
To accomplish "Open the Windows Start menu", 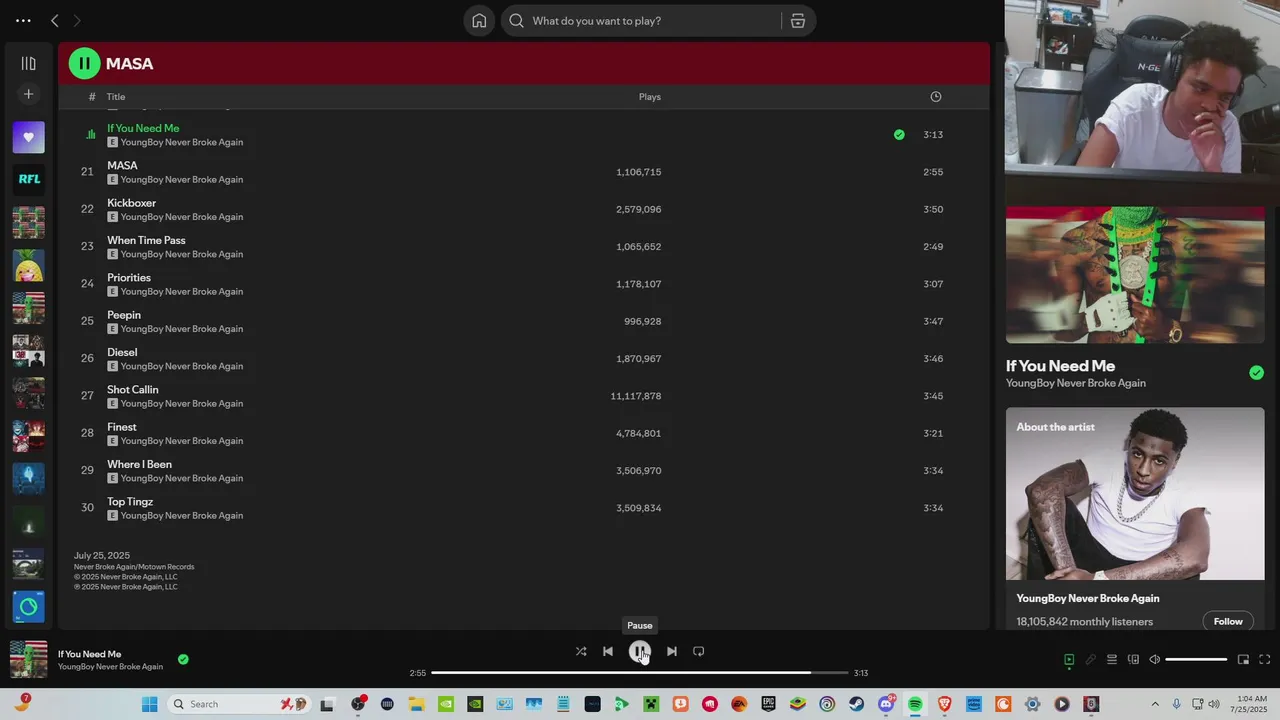I will (x=149, y=704).
